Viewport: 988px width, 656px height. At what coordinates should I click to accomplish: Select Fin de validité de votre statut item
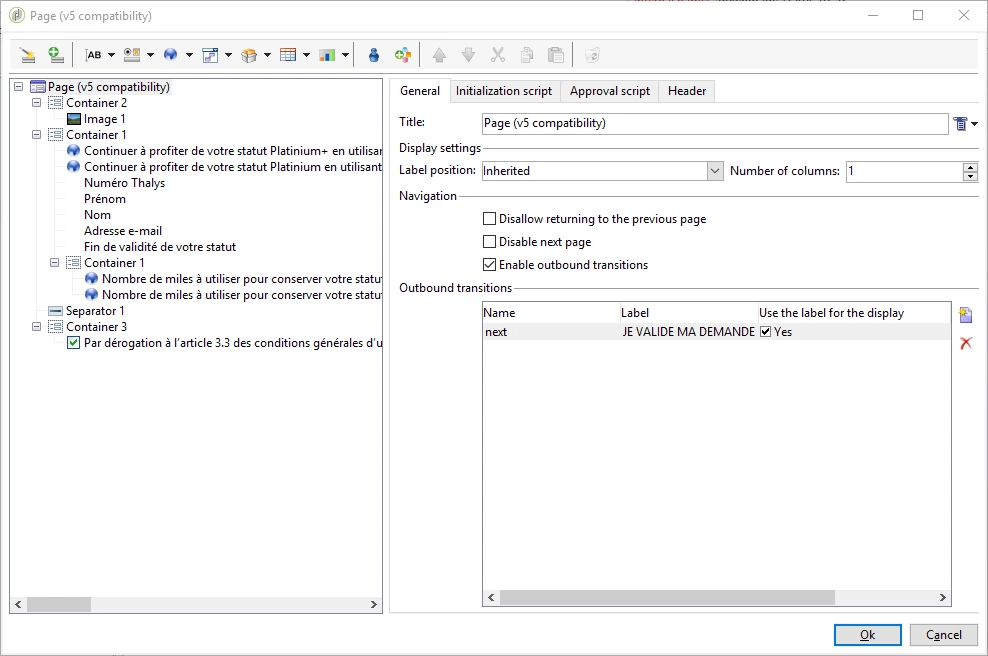click(x=160, y=247)
